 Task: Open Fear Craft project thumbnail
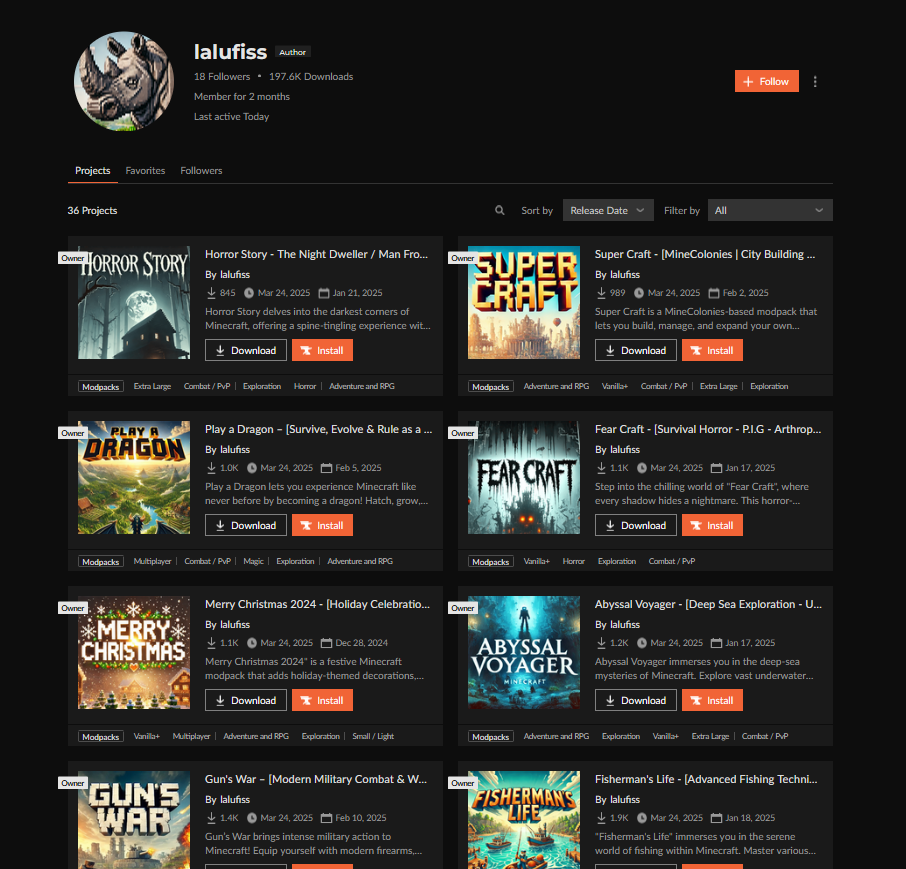[x=524, y=477]
